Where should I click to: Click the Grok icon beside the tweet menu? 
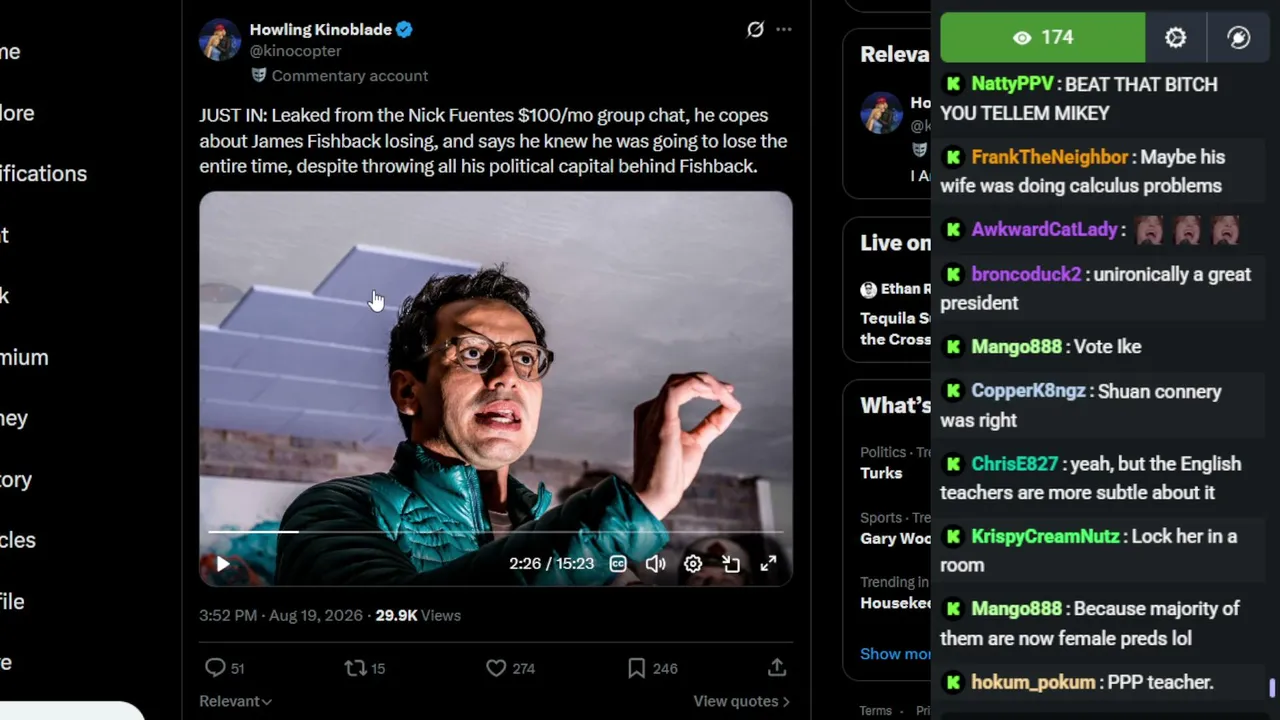click(x=755, y=30)
